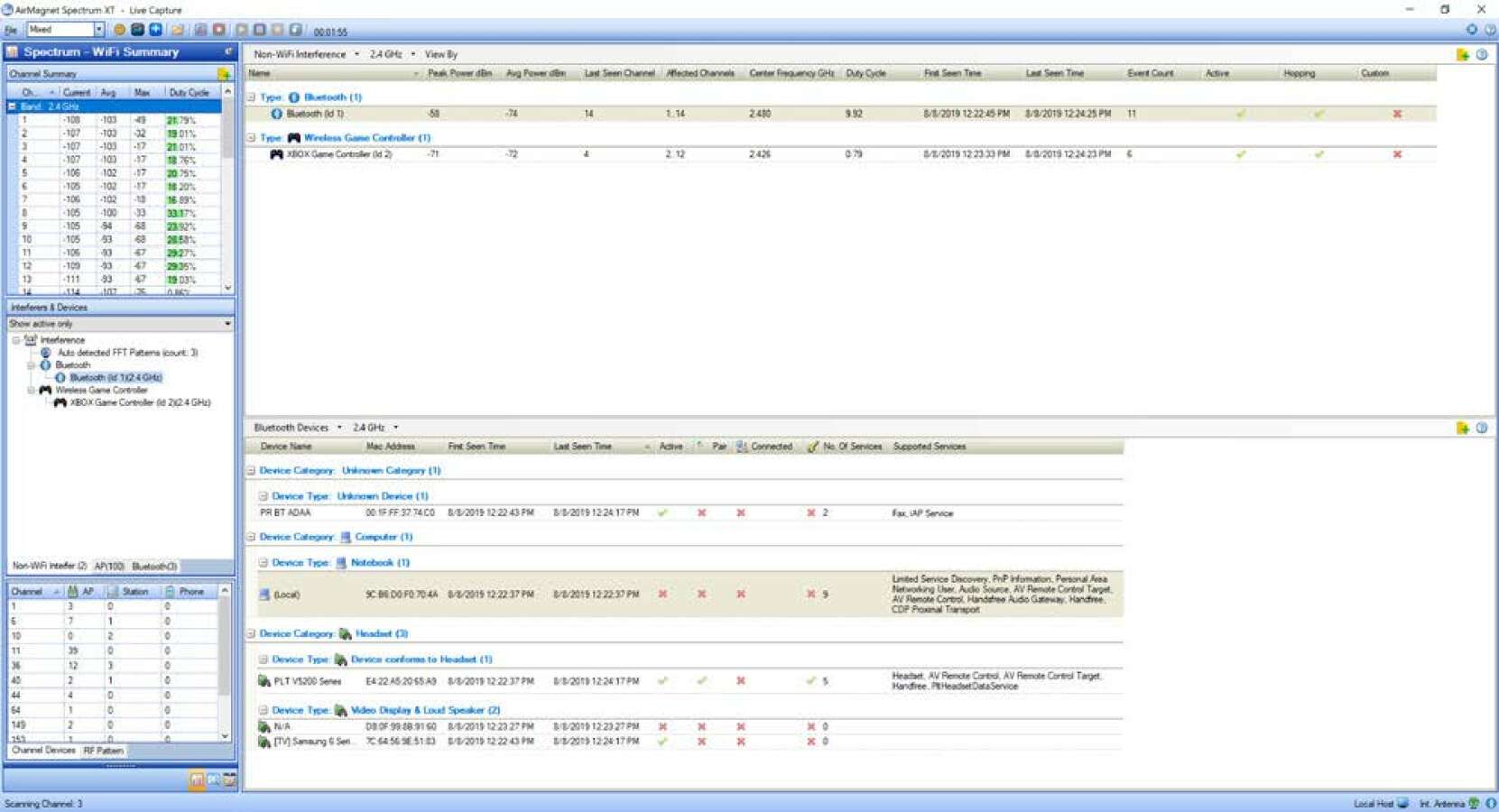Click the dark spectrum graph toolbar icon

point(137,30)
